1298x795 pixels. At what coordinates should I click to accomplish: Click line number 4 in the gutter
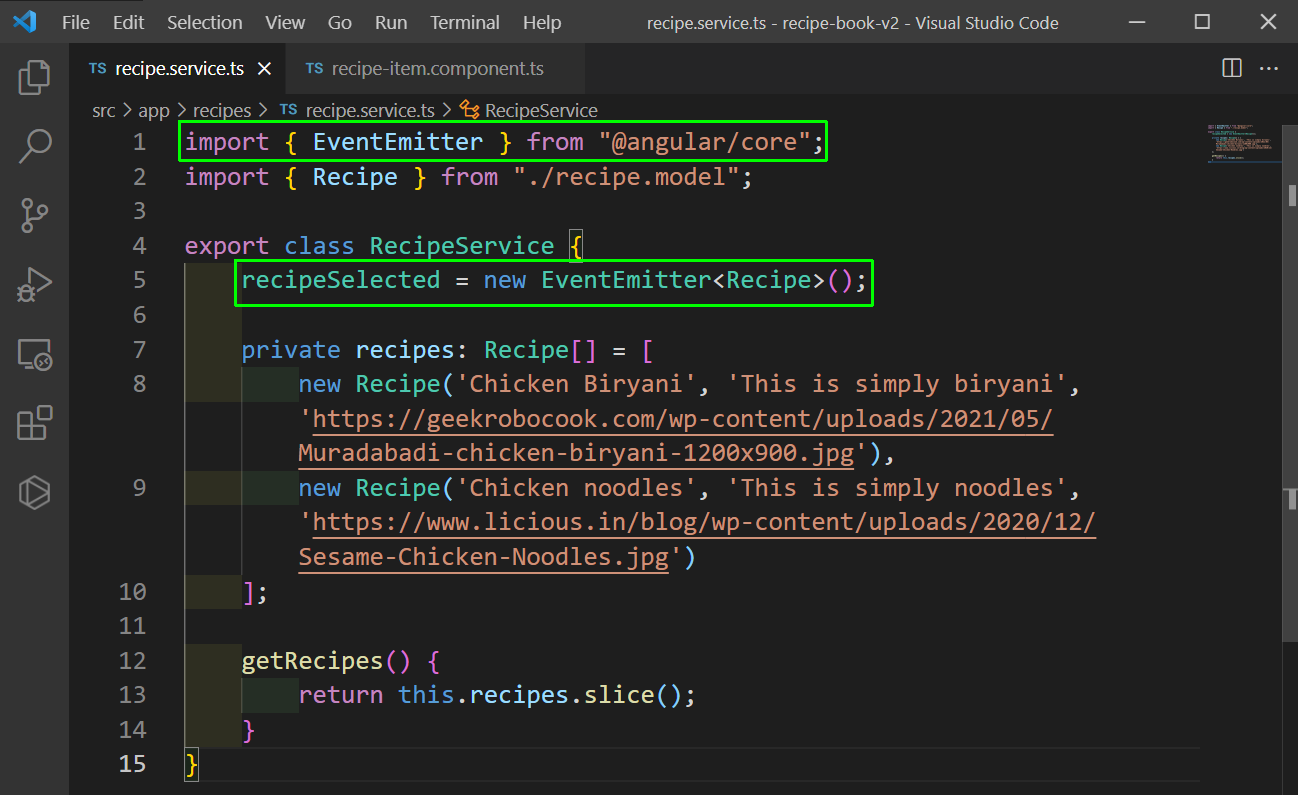pos(138,246)
